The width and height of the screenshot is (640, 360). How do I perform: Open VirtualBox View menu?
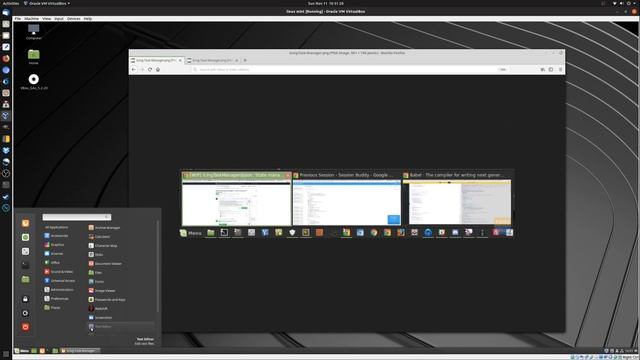click(x=47, y=19)
